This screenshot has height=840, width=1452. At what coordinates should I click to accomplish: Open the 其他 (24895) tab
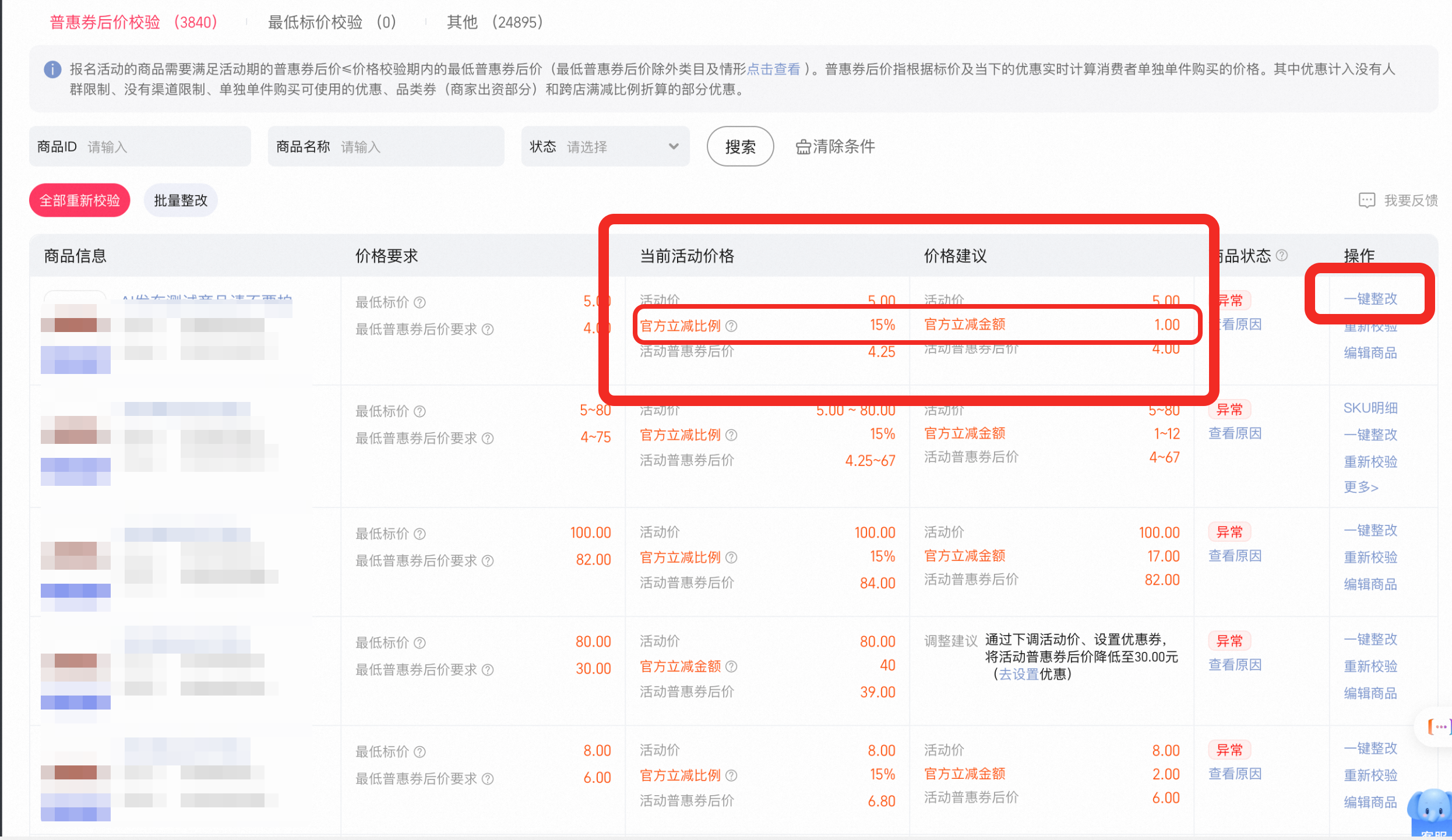tap(495, 22)
